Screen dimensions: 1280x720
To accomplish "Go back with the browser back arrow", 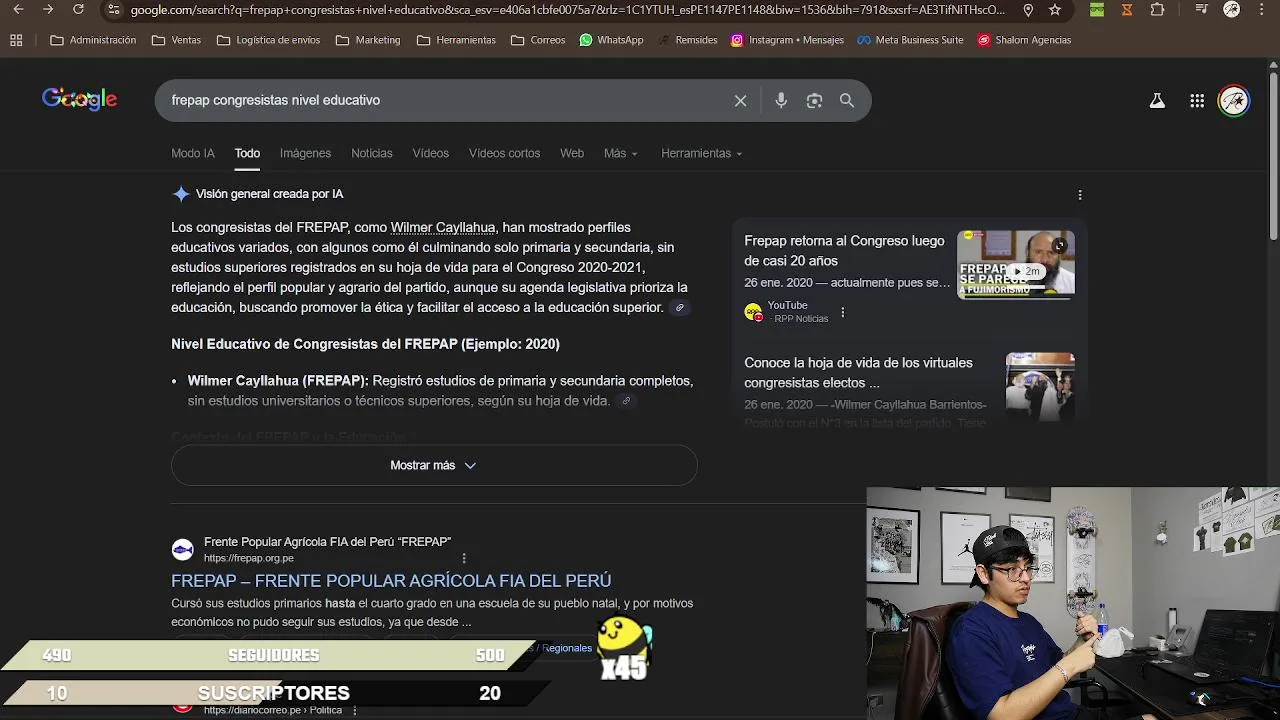I will click(18, 10).
